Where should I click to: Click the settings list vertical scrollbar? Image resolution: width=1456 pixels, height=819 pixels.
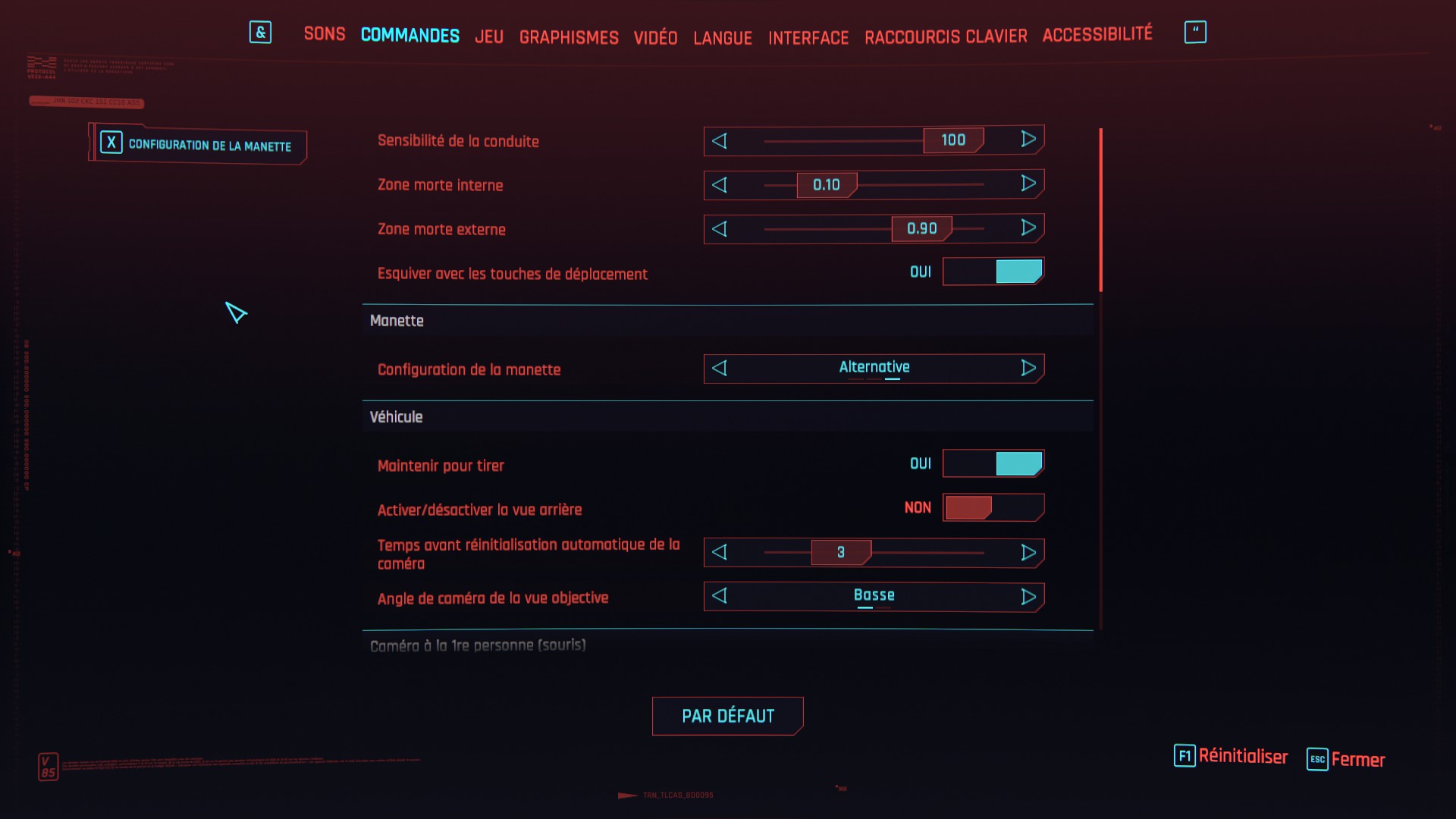click(x=1100, y=210)
